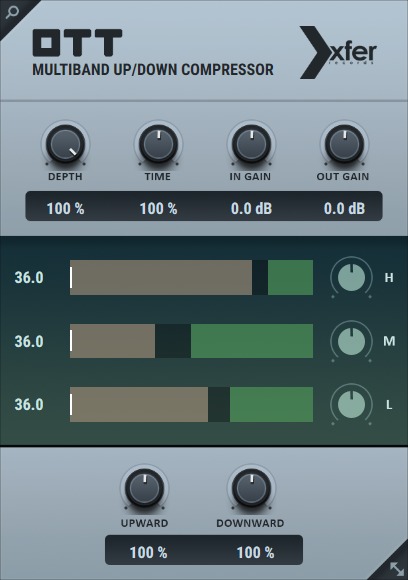Click the Xfer Records logo
Viewport: 408px width, 580px height.
pos(338,52)
